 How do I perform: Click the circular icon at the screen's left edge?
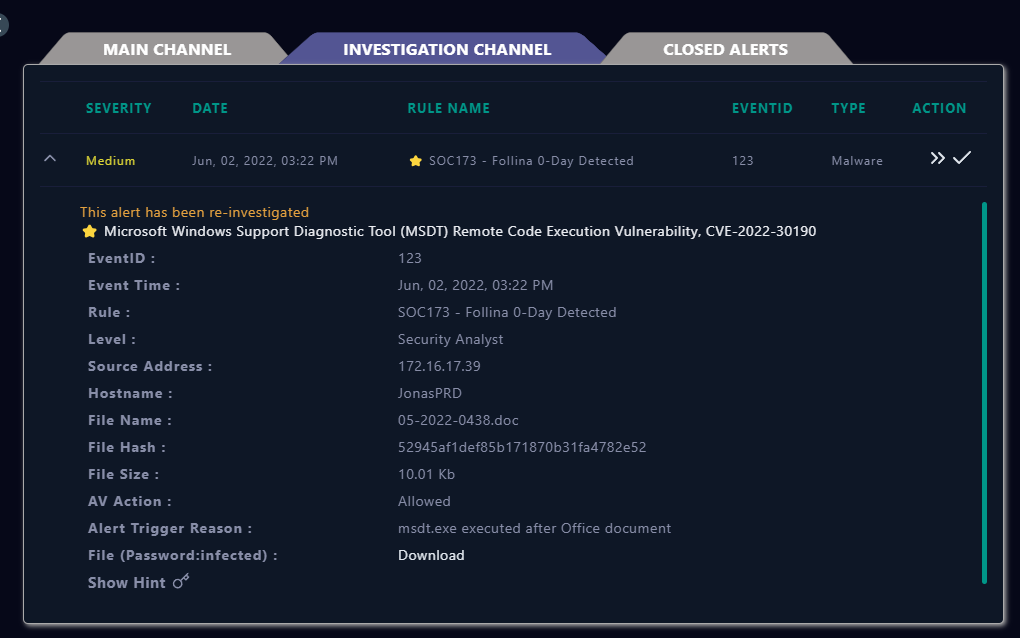[x=4, y=24]
